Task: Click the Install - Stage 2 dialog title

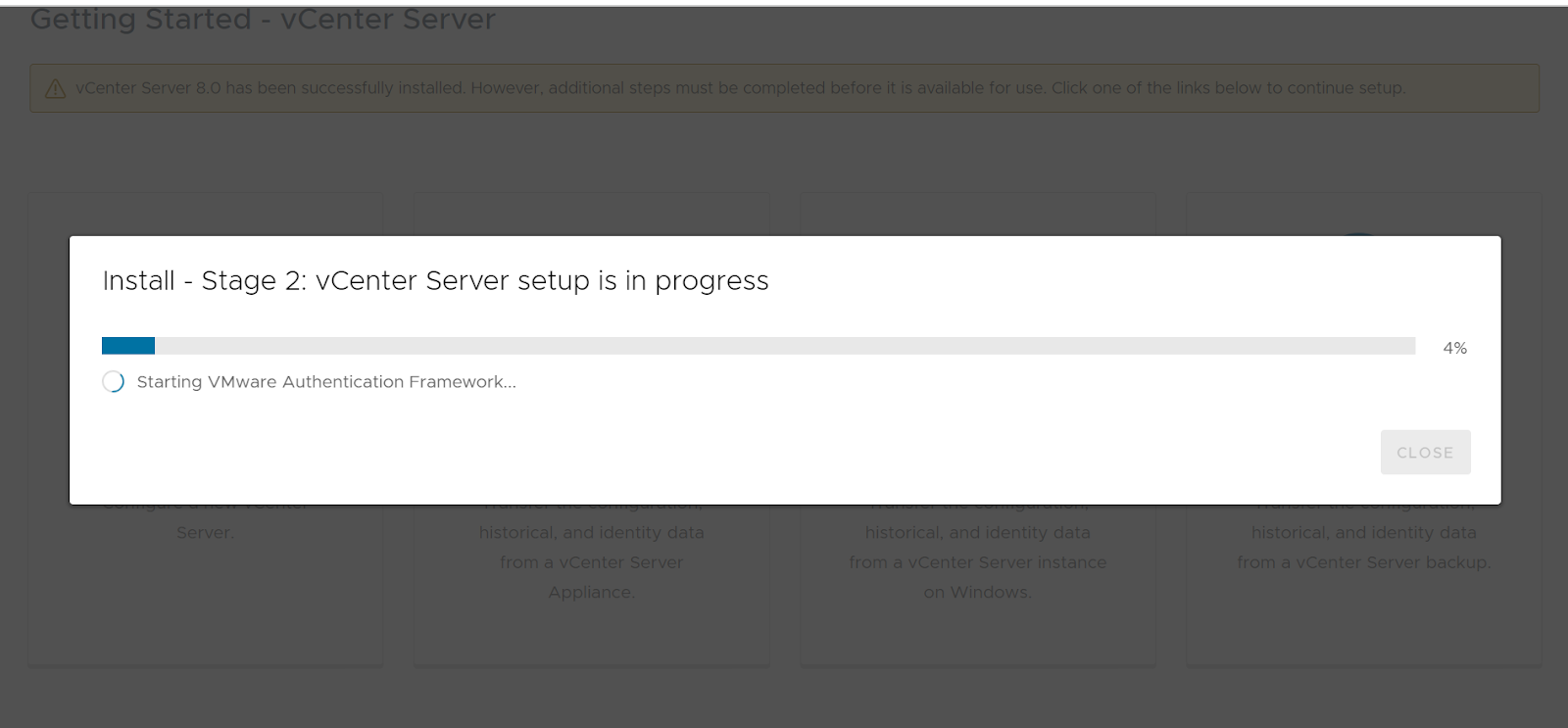Action: click(x=435, y=281)
